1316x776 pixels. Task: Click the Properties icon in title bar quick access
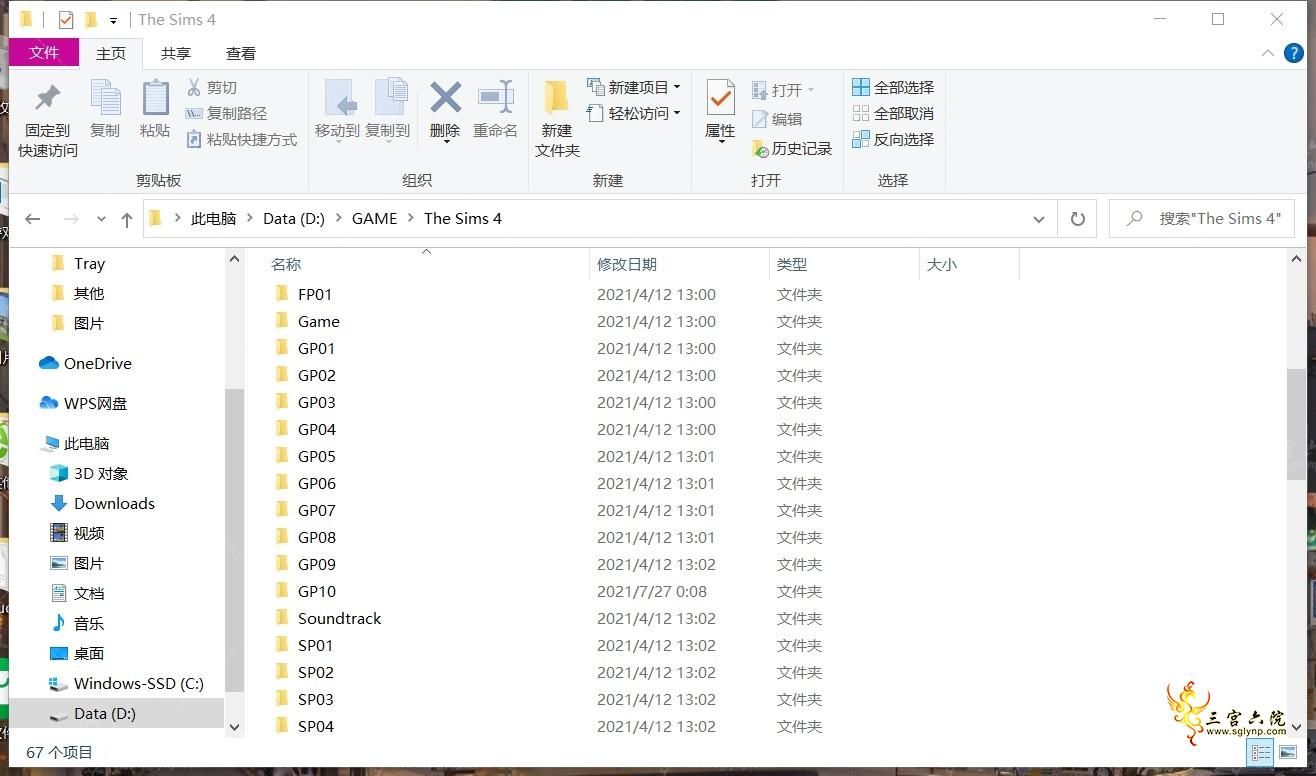pyautogui.click(x=66, y=20)
